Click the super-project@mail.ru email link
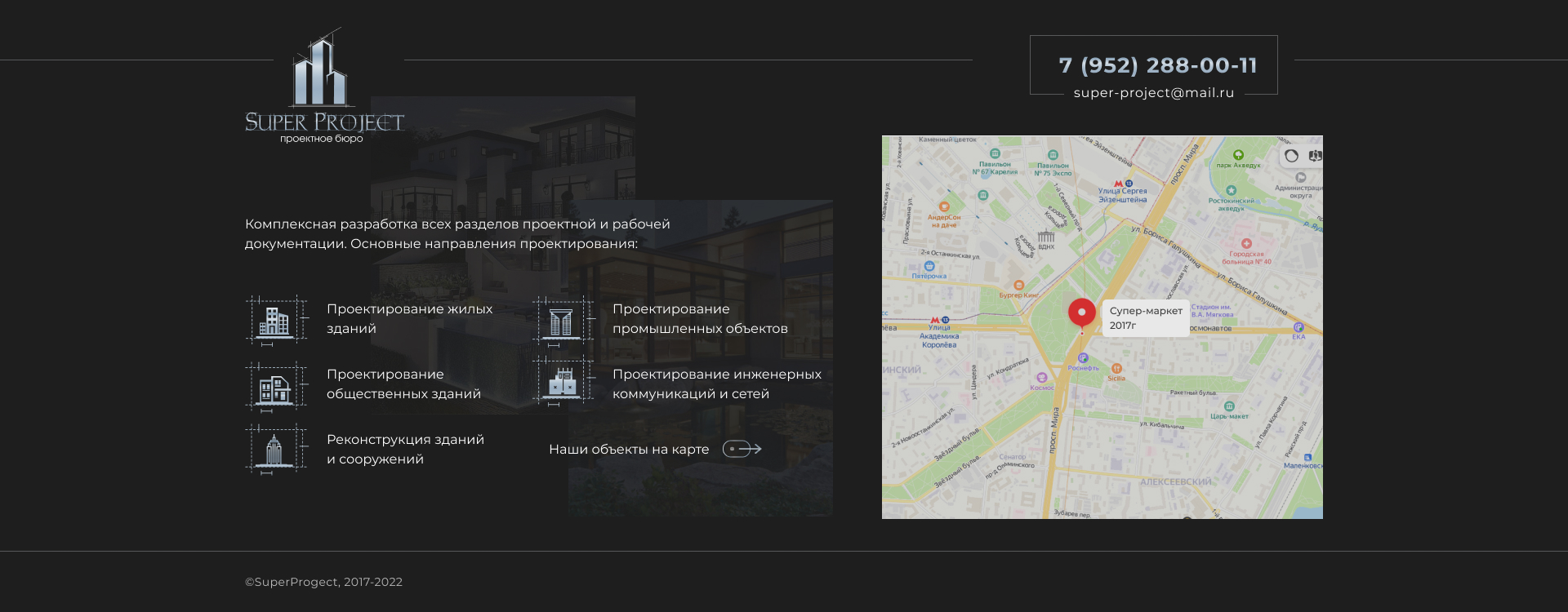1568x612 pixels. click(1154, 93)
